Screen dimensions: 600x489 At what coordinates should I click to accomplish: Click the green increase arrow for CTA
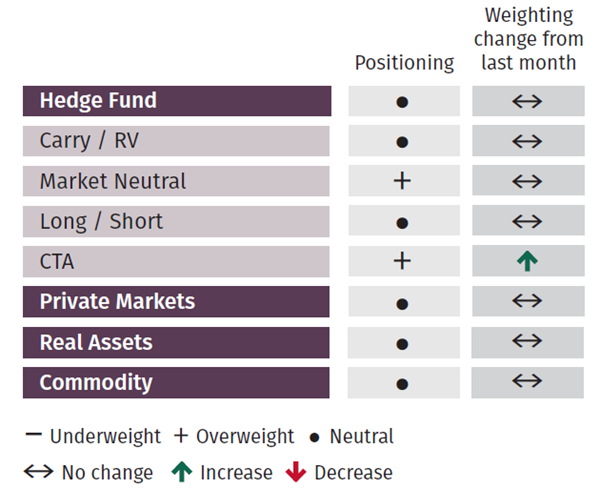pyautogui.click(x=527, y=261)
